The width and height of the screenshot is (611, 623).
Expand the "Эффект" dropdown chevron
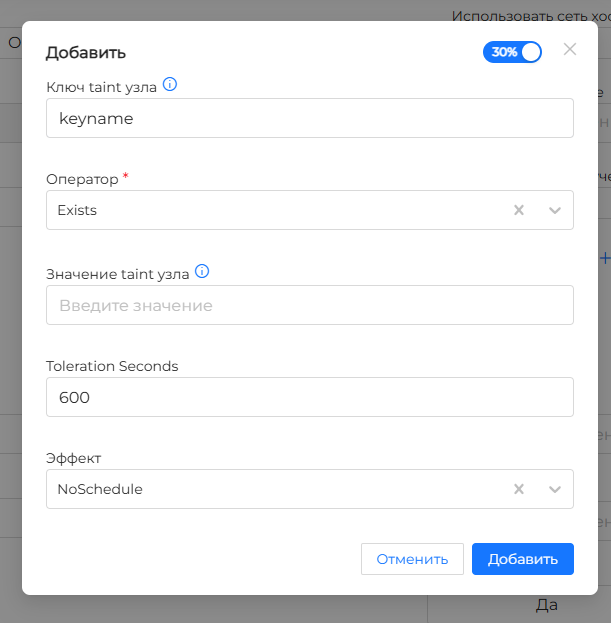[555, 489]
